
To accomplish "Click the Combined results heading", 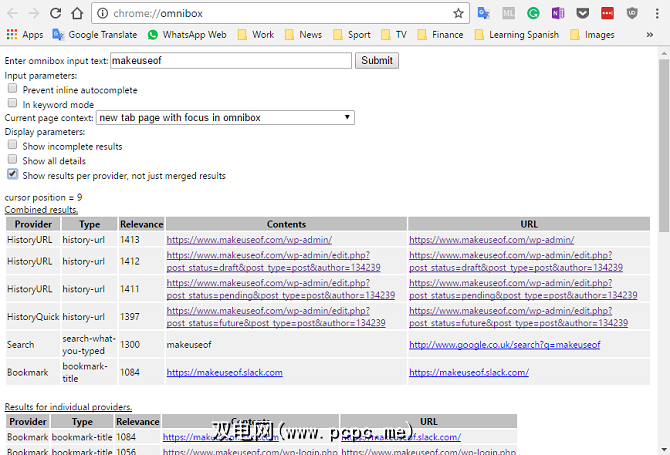I will [x=41, y=210].
